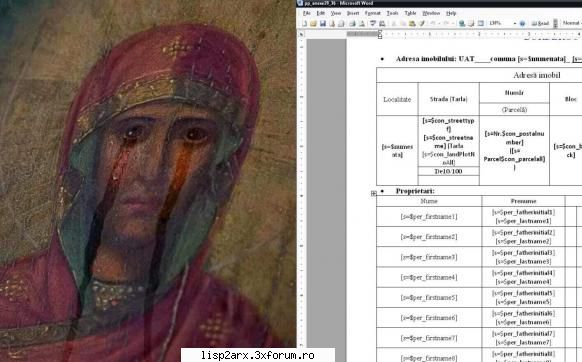Image resolution: width=582 pixels, height=362 pixels.
Task: Click the 'Strada (Tarla)' header cell
Action: click(x=448, y=99)
